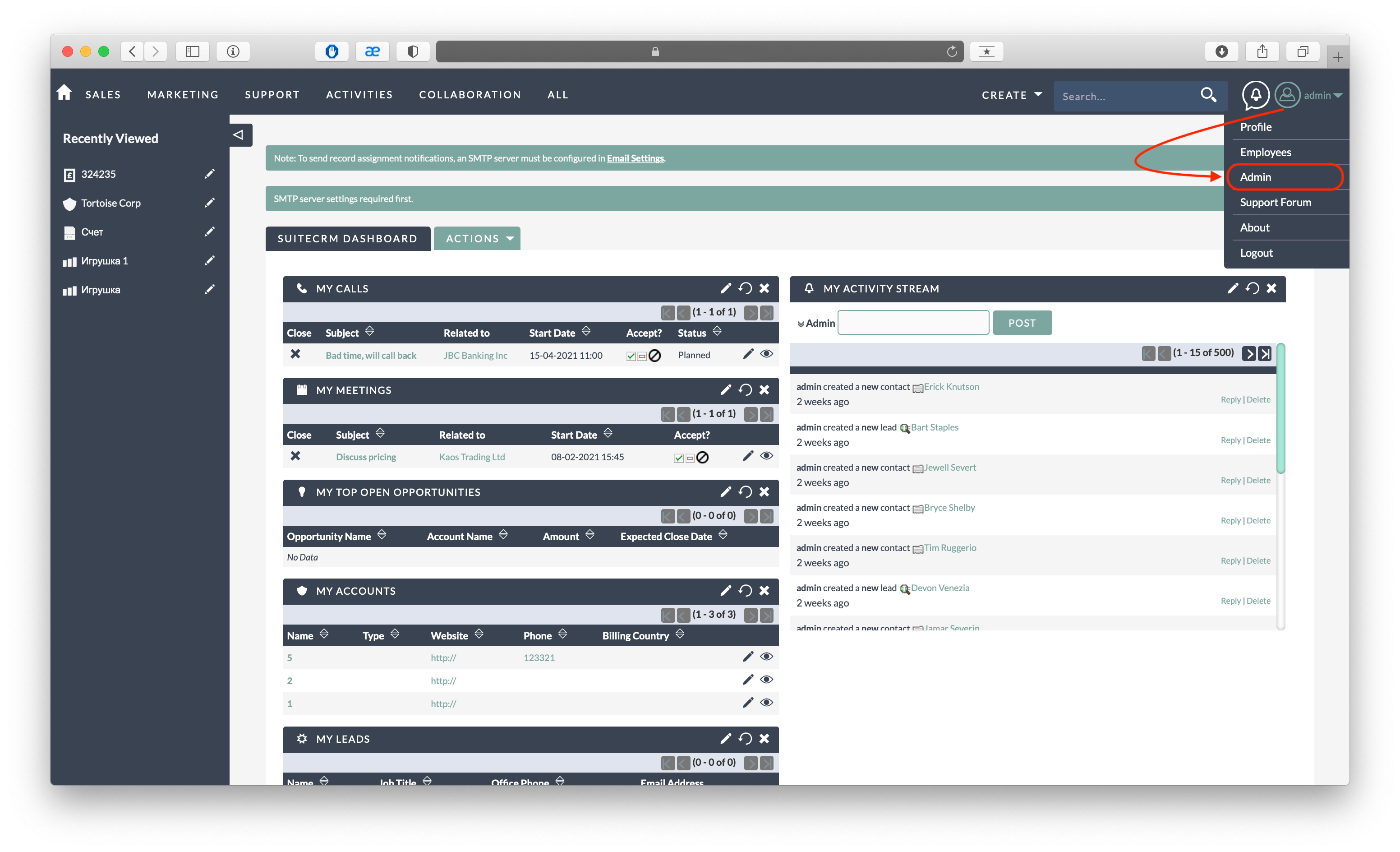Remove the My Calls dashlet

pos(764,288)
